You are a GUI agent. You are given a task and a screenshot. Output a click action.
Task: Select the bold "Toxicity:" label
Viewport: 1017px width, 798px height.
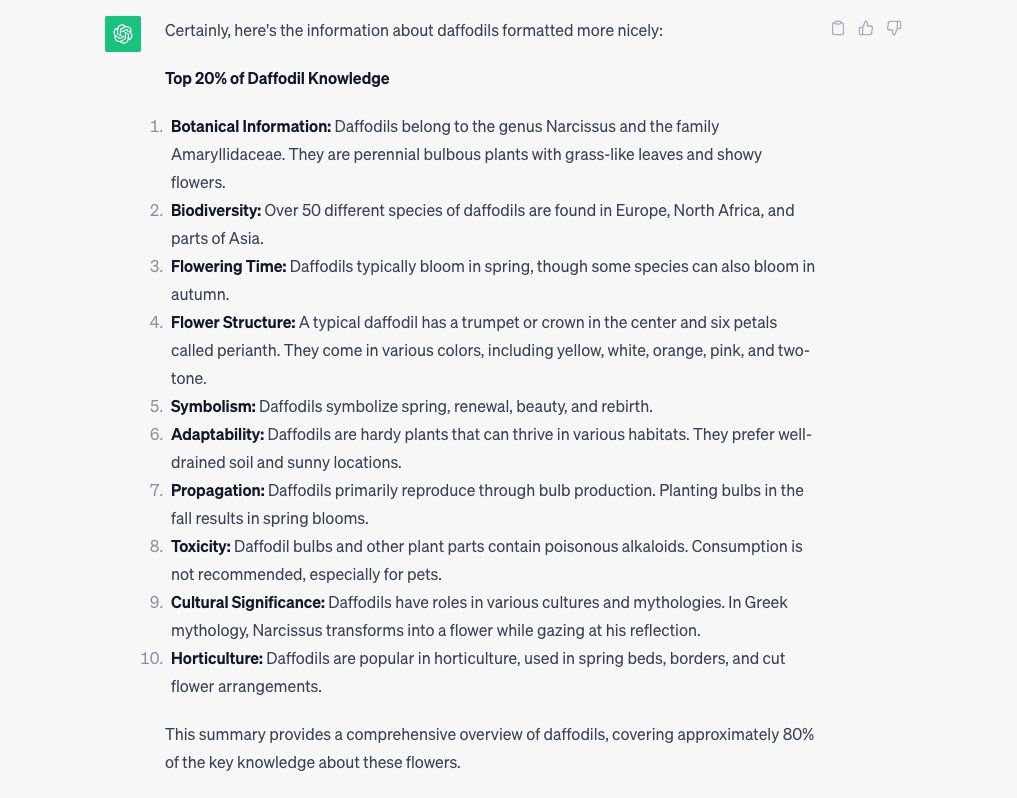pyautogui.click(x=200, y=546)
